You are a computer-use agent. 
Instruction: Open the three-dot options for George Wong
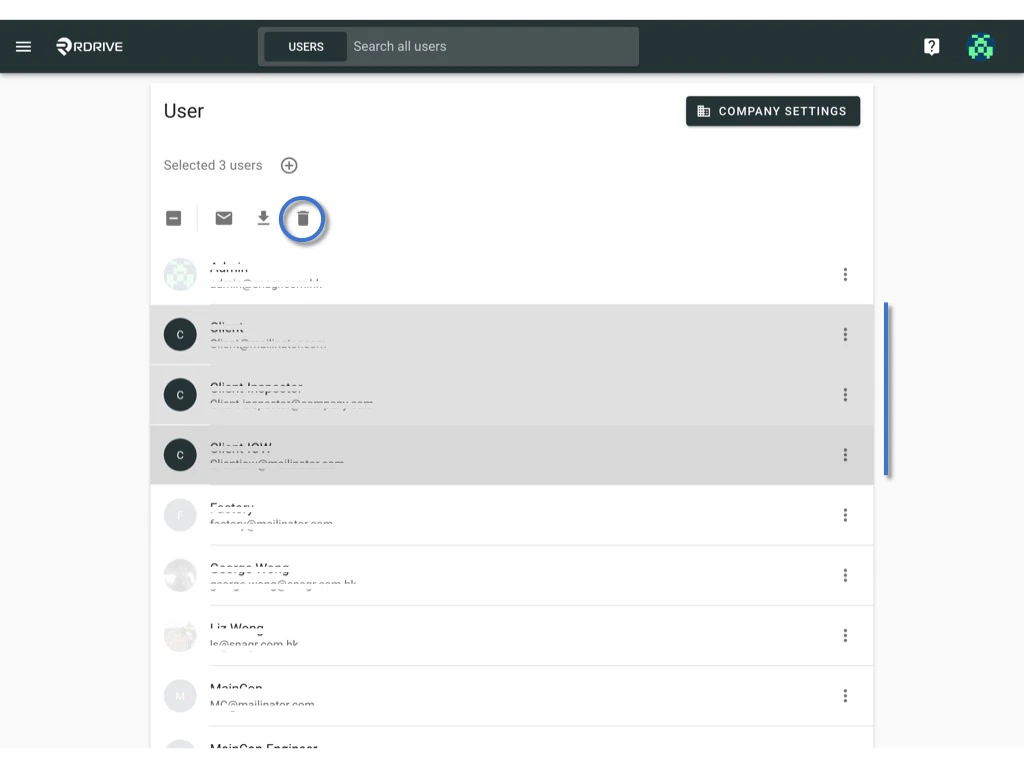pyautogui.click(x=845, y=575)
